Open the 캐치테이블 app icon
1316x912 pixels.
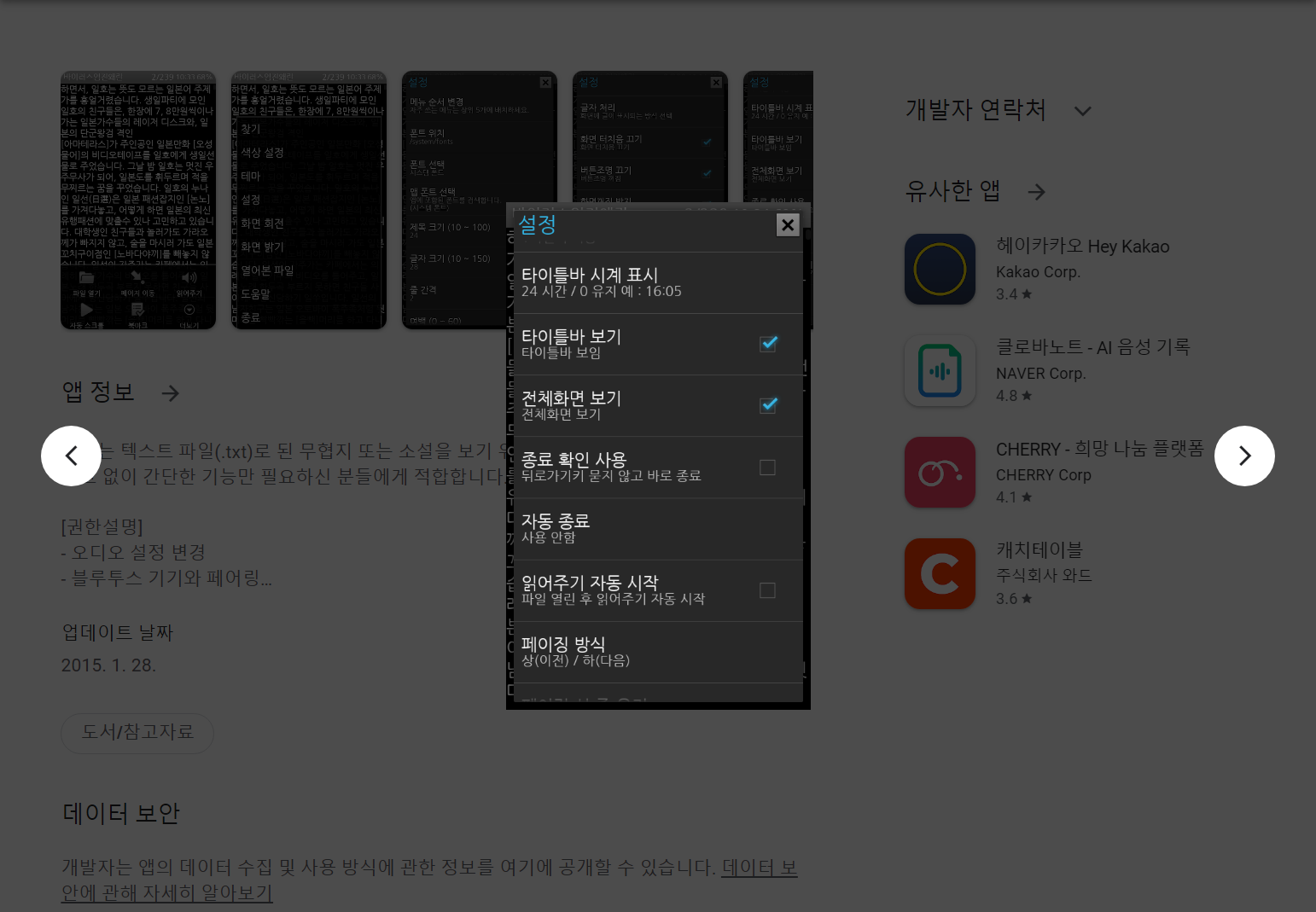[x=940, y=573]
